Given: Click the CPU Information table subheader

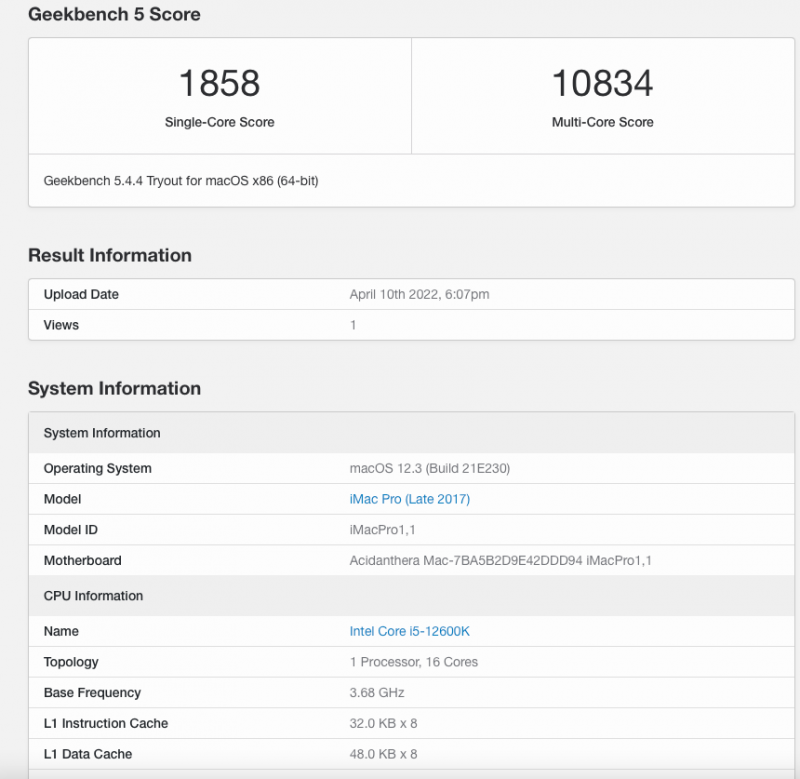Looking at the screenshot, I should [x=93, y=596].
